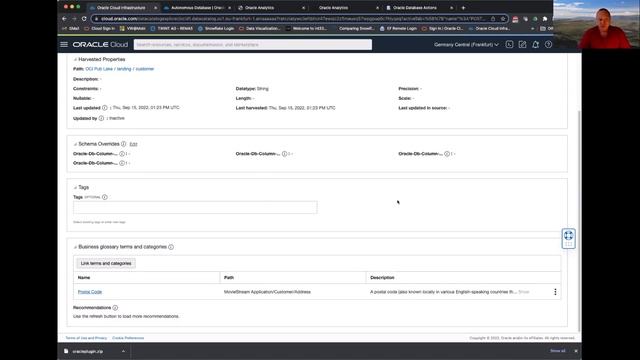Click the info icon beside Business glossary heading
The height and width of the screenshot is (360, 640).
point(171,247)
